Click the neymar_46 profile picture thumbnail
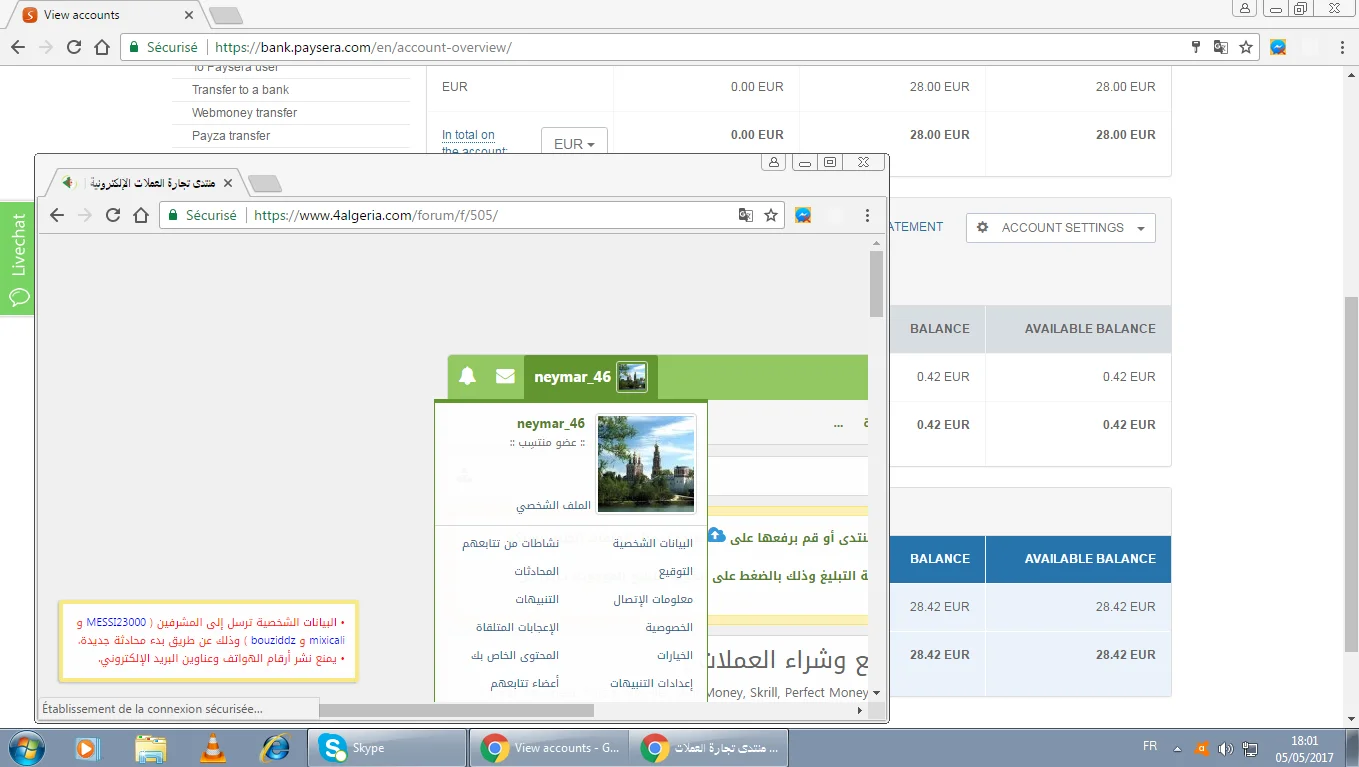The image size is (1359, 767). coord(646,464)
